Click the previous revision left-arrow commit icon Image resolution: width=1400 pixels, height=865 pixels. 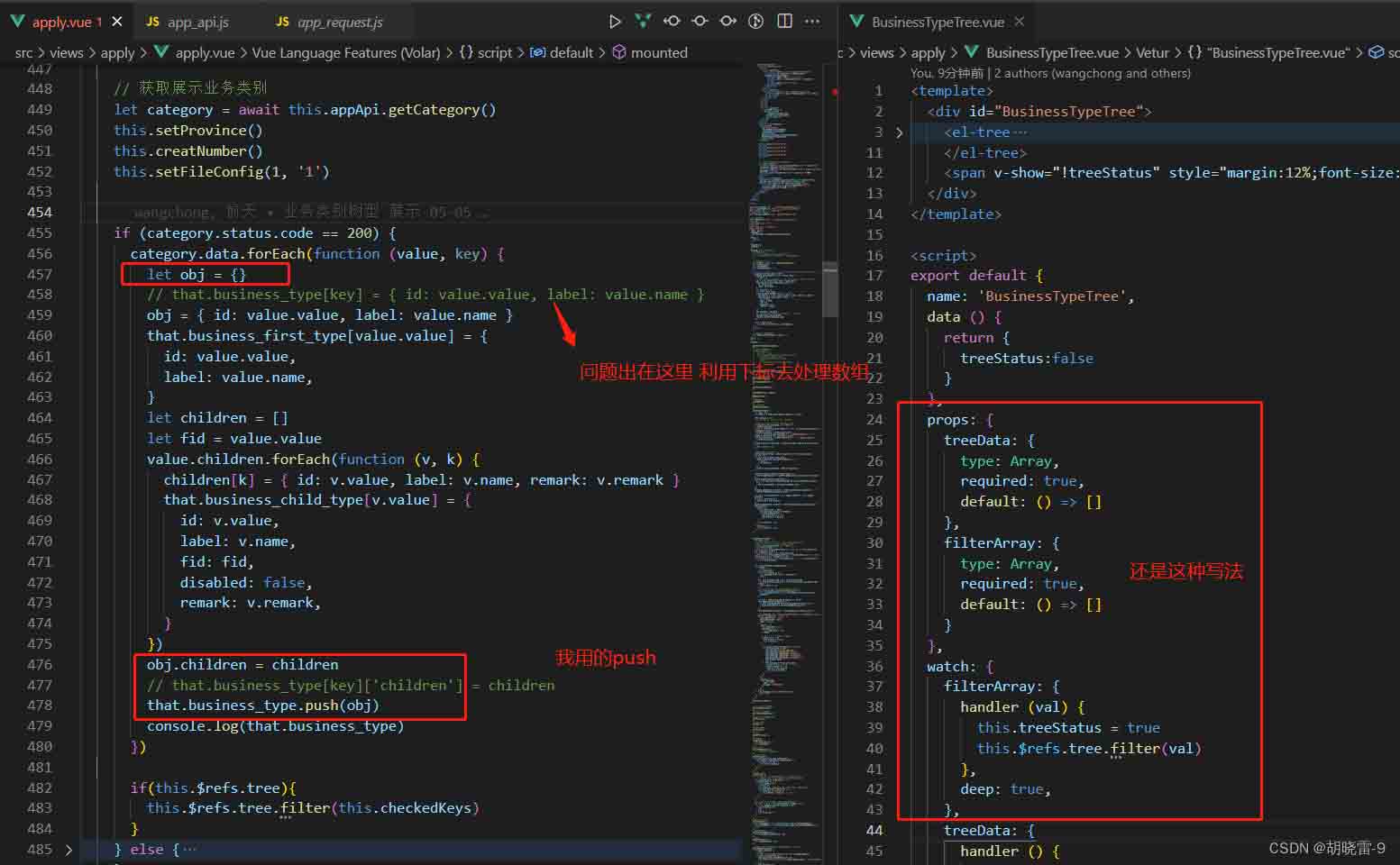(672, 21)
